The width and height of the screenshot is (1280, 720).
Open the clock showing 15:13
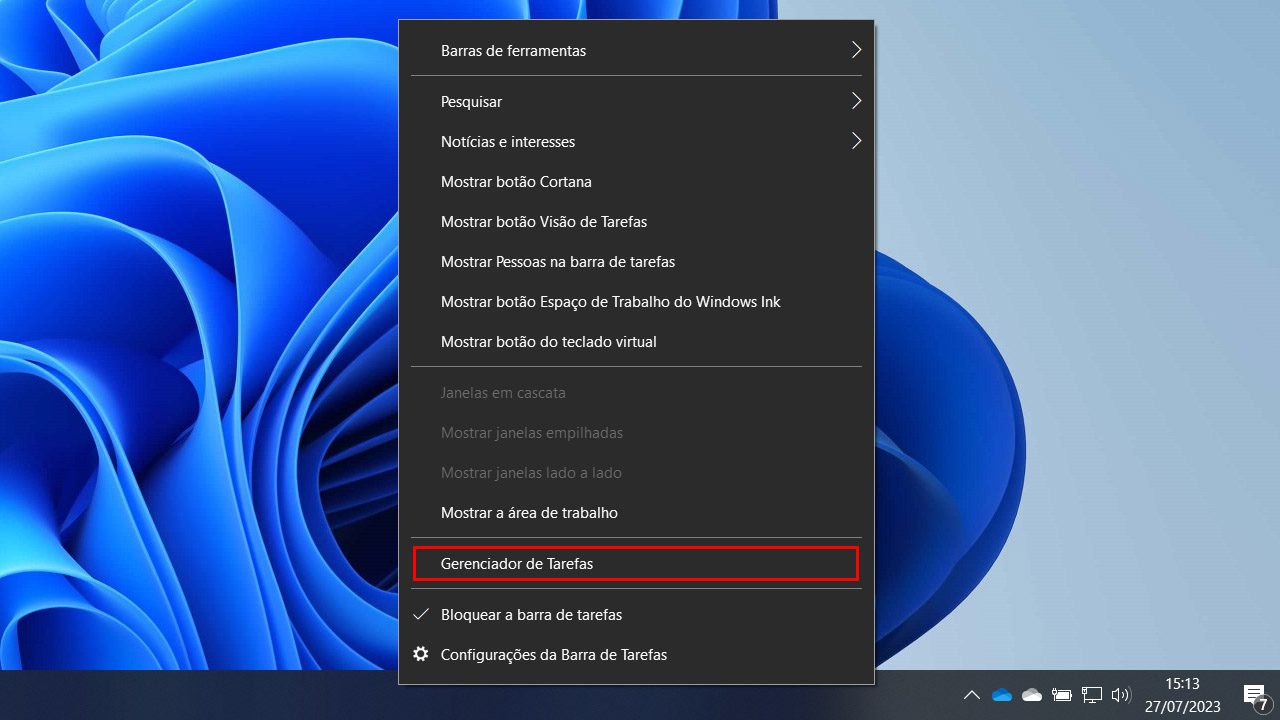click(1183, 695)
